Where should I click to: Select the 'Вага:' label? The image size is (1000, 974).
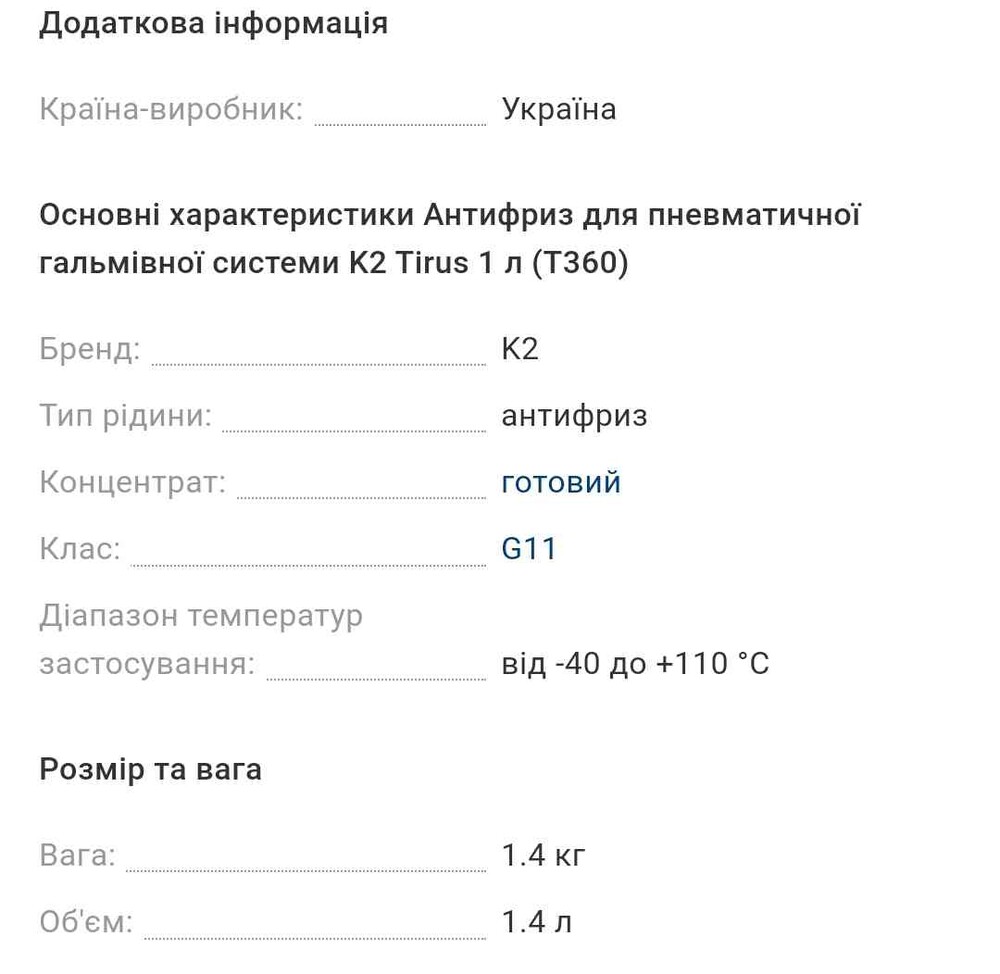[78, 856]
